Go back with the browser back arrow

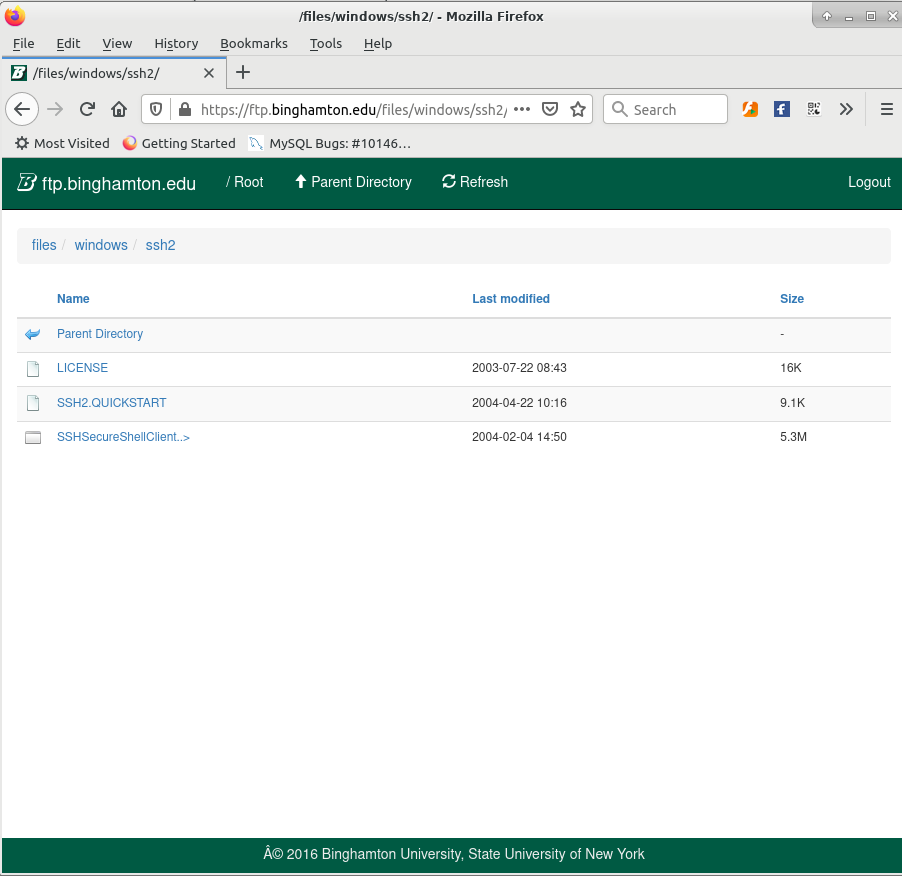click(22, 109)
